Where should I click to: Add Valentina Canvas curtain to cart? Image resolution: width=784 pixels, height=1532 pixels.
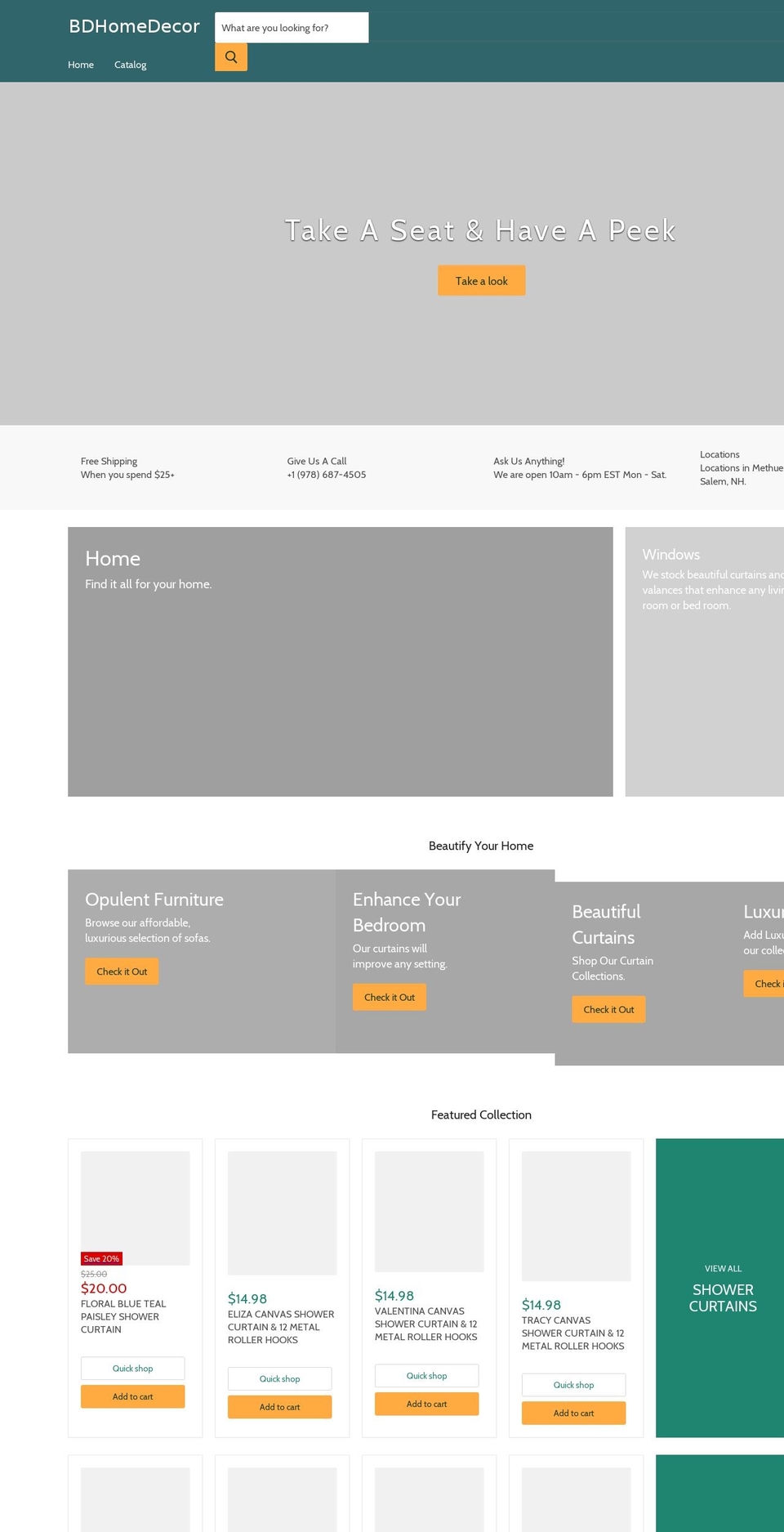[x=427, y=1404]
